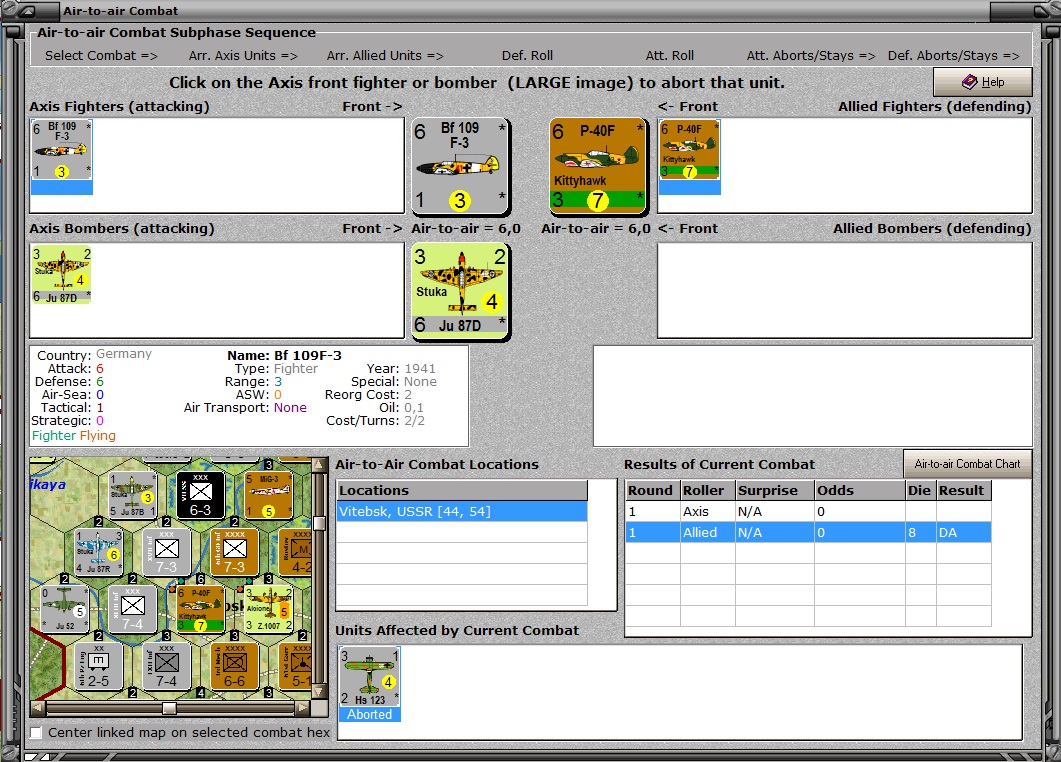1061x762 pixels.
Task: Click the map's vertical scrollbar down arrow
Action: pyautogui.click(x=319, y=692)
